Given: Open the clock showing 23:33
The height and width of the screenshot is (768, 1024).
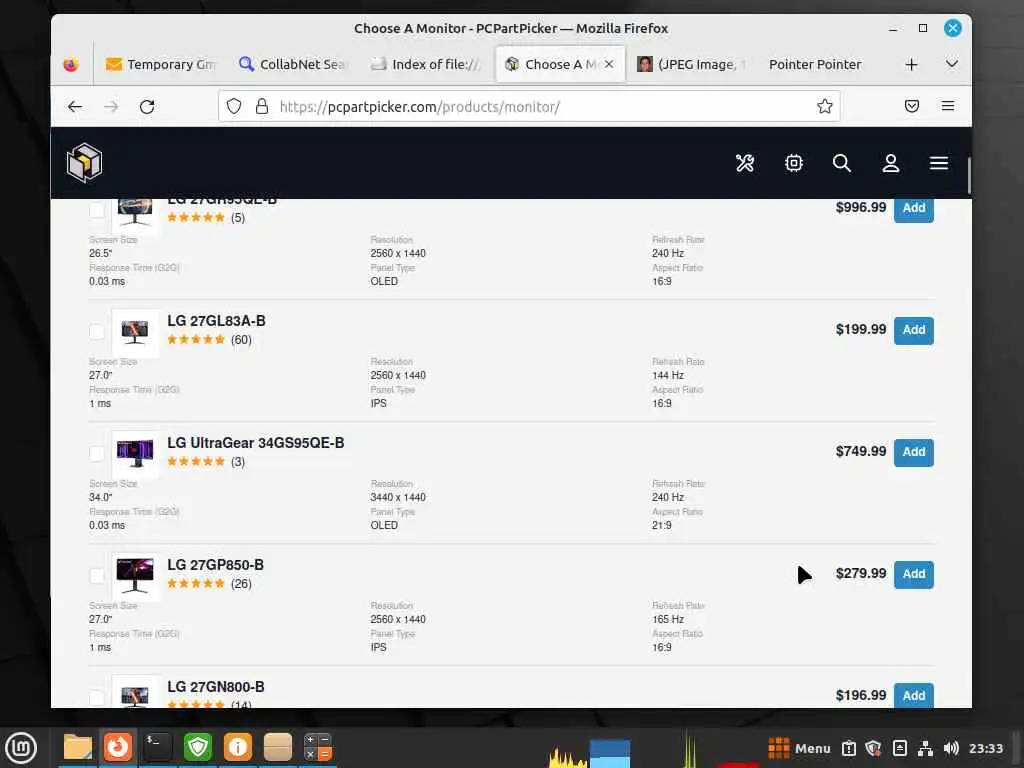Looking at the screenshot, I should pyautogui.click(x=985, y=748).
